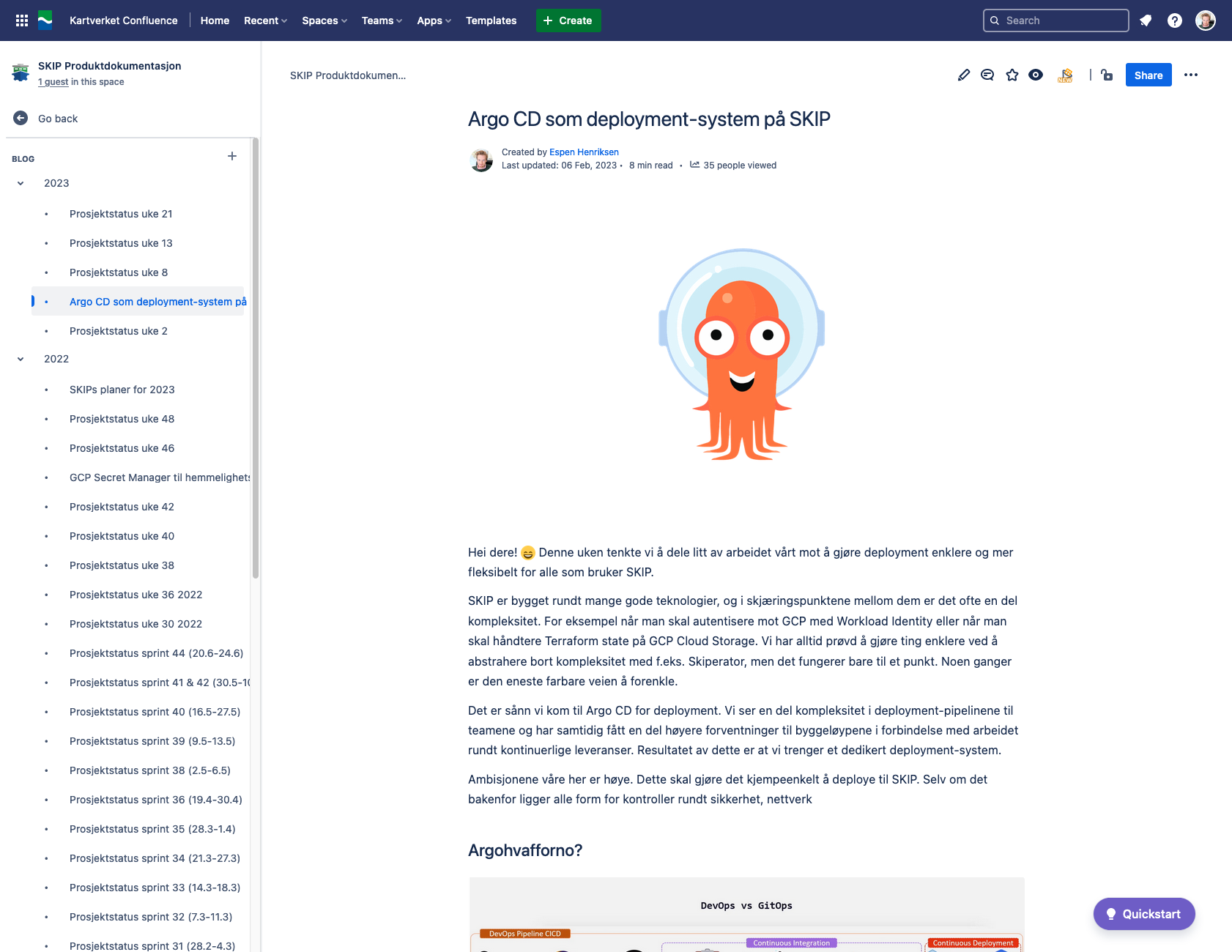The height and width of the screenshot is (952, 1232).
Task: Open Prosjektstatus sprint 32 (7.3-11.3)
Action: (151, 917)
